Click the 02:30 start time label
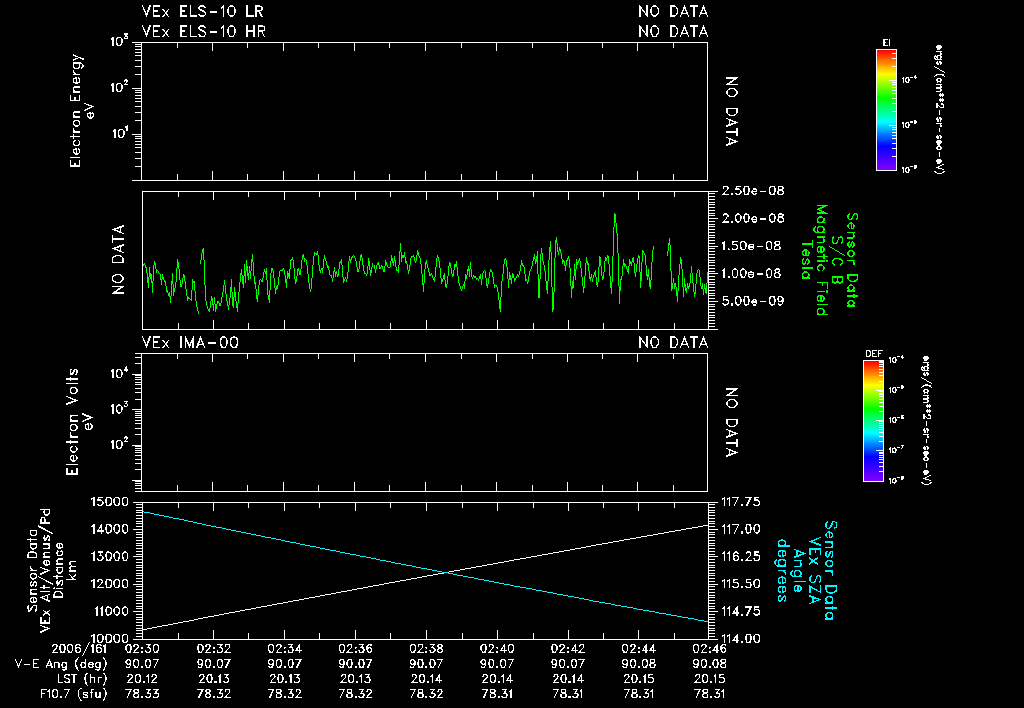 pyautogui.click(x=142, y=649)
